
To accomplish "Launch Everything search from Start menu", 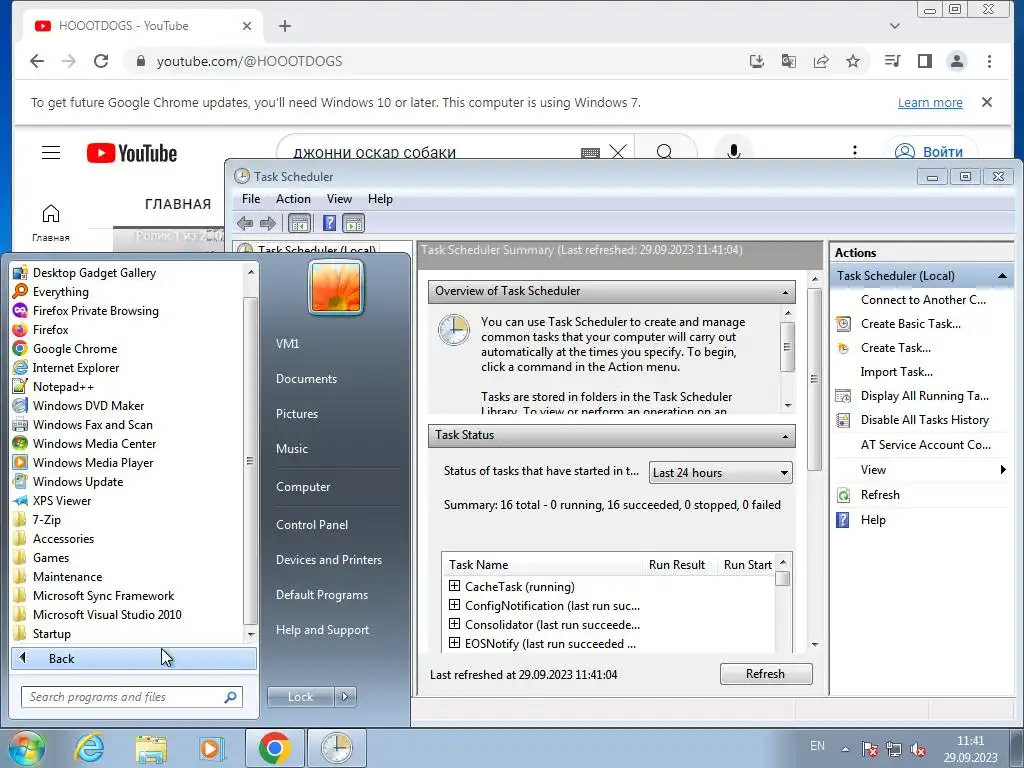I will point(61,292).
